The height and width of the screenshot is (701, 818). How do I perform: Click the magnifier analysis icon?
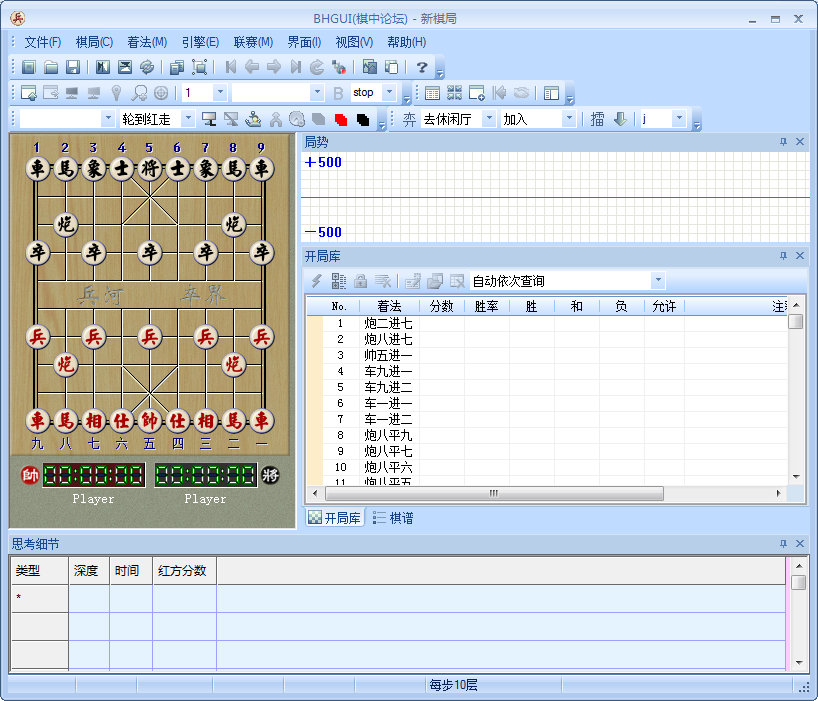click(139, 93)
